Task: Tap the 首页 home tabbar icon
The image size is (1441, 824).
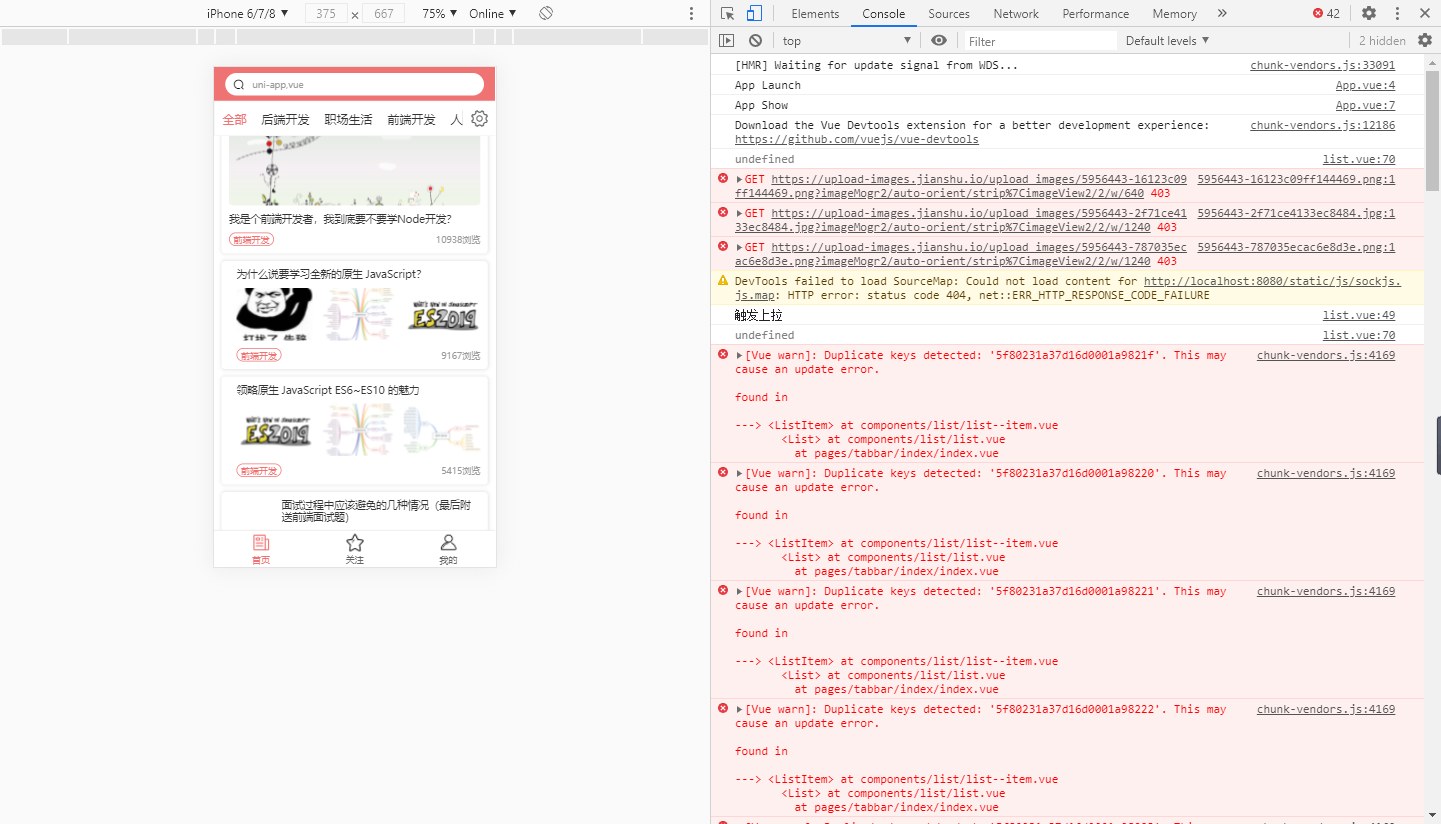Action: click(261, 549)
